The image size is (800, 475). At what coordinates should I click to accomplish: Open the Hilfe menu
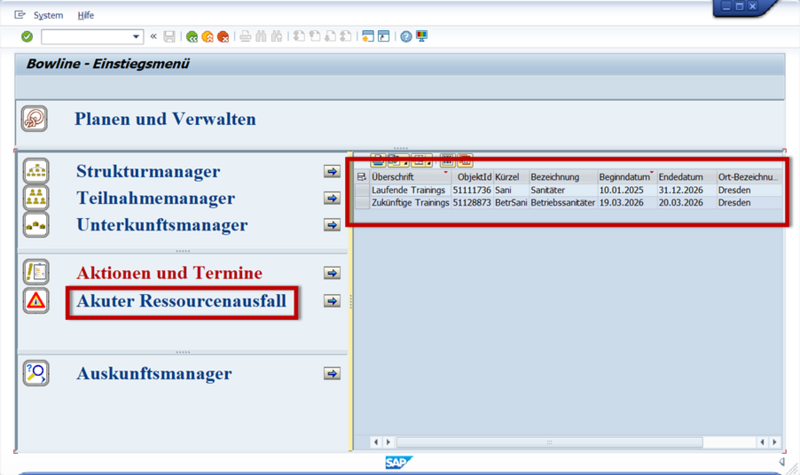[x=86, y=15]
